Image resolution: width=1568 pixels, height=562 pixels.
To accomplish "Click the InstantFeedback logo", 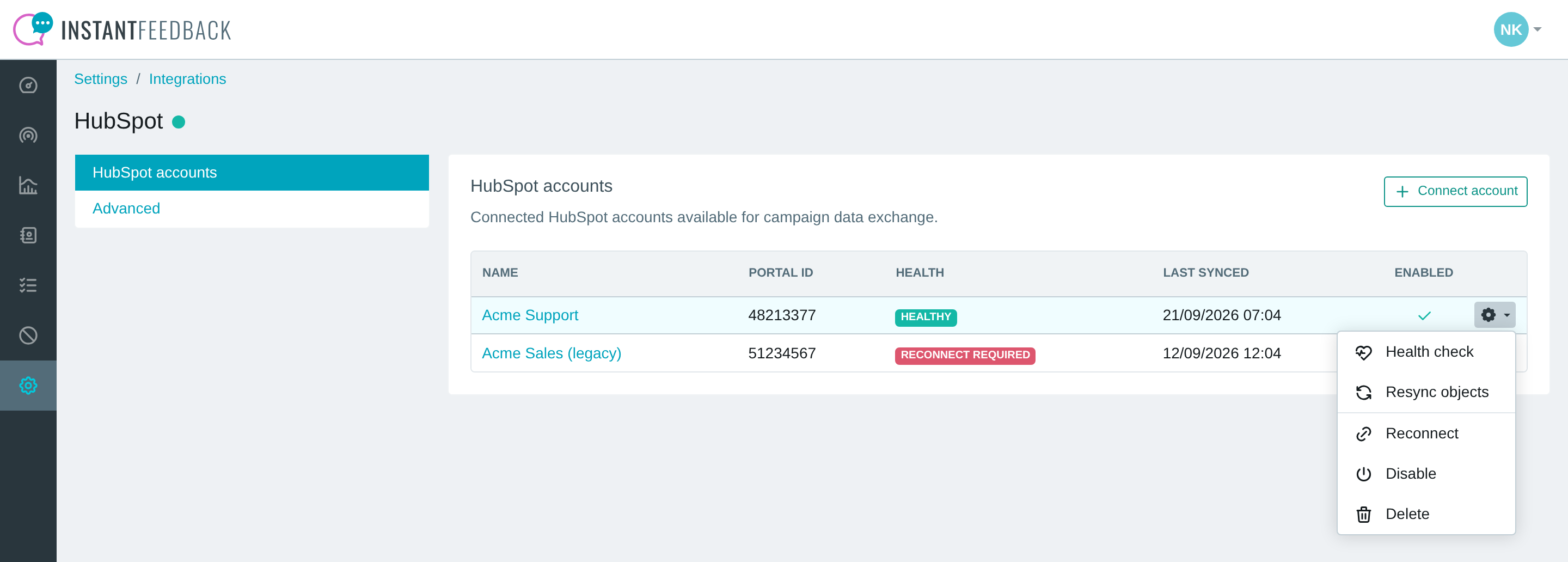I will pos(122,29).
